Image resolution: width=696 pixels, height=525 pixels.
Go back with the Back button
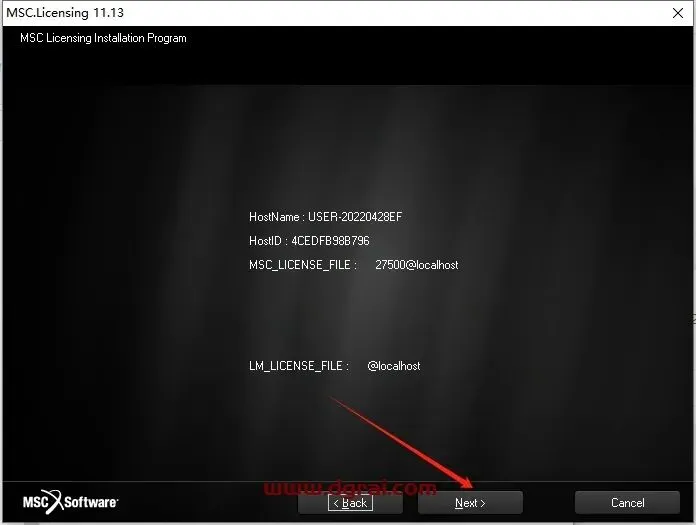tap(350, 503)
